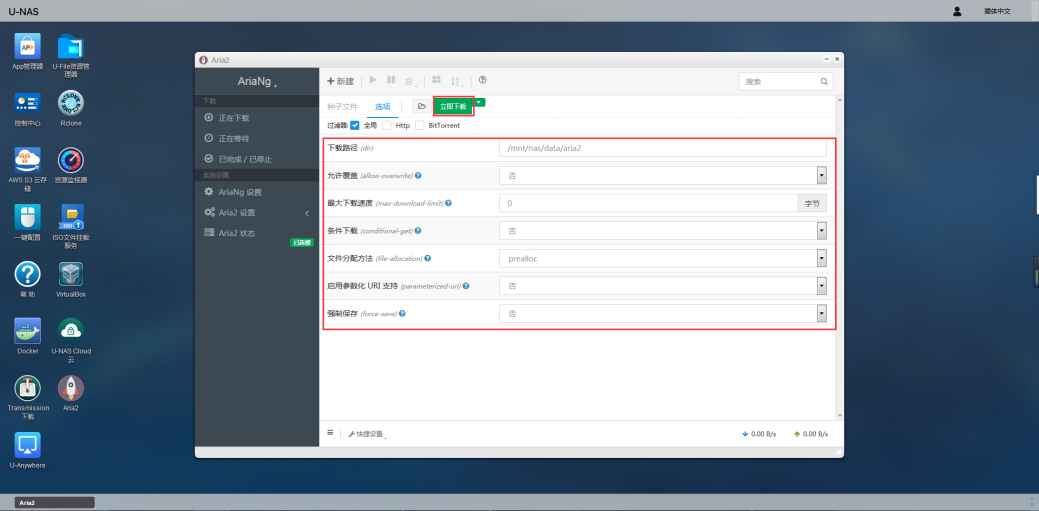
Task: Click the 已连接 status badge
Action: (x=301, y=243)
